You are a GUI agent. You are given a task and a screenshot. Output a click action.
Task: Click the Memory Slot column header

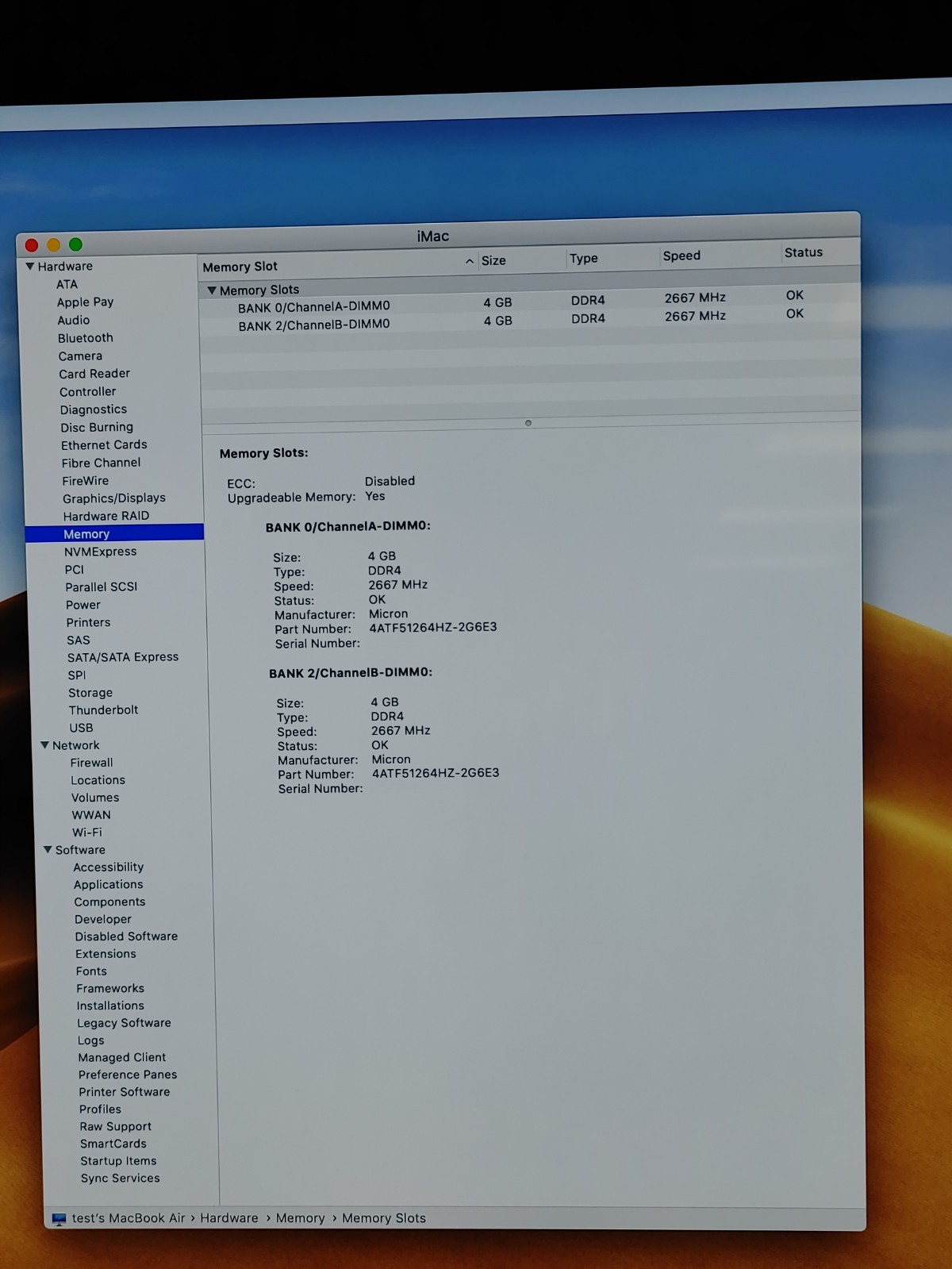[x=240, y=267]
